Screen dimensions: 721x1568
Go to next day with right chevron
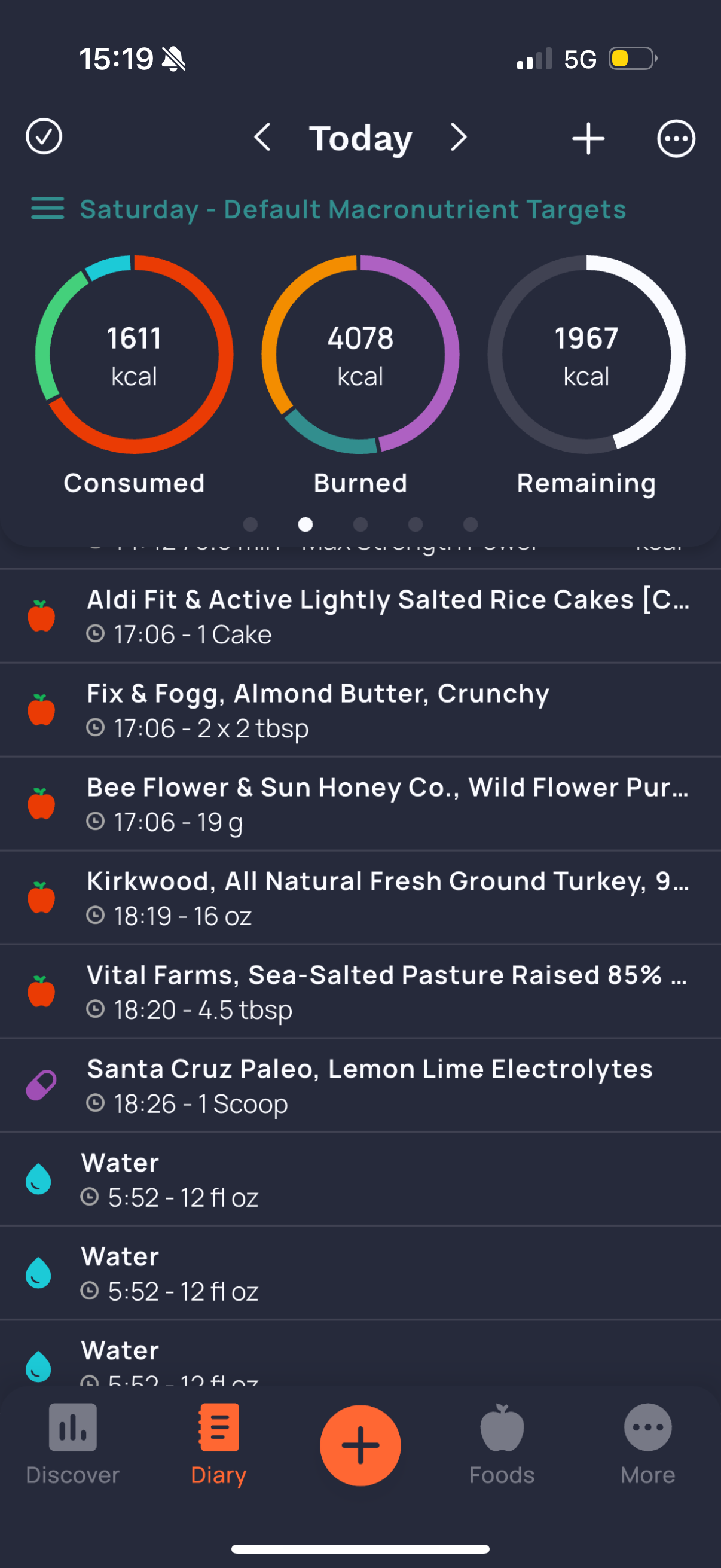(459, 138)
